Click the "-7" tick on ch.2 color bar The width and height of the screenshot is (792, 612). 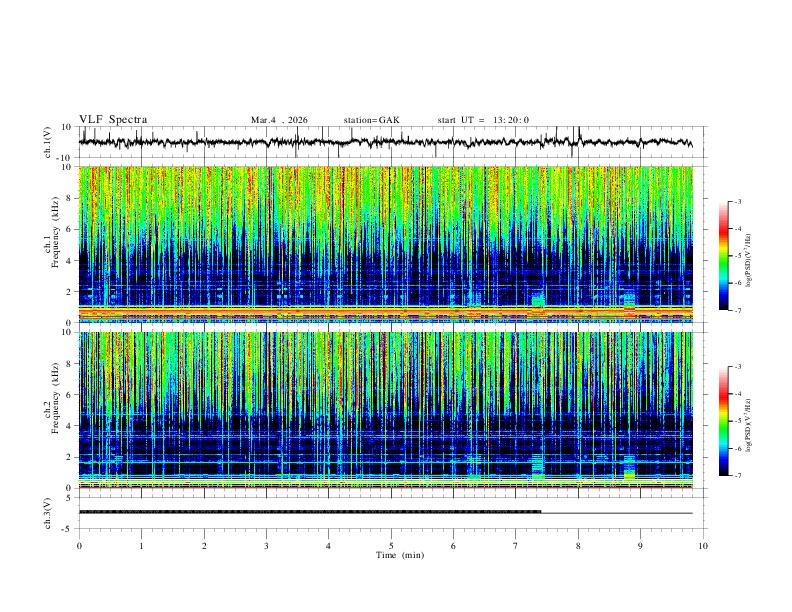pos(738,476)
